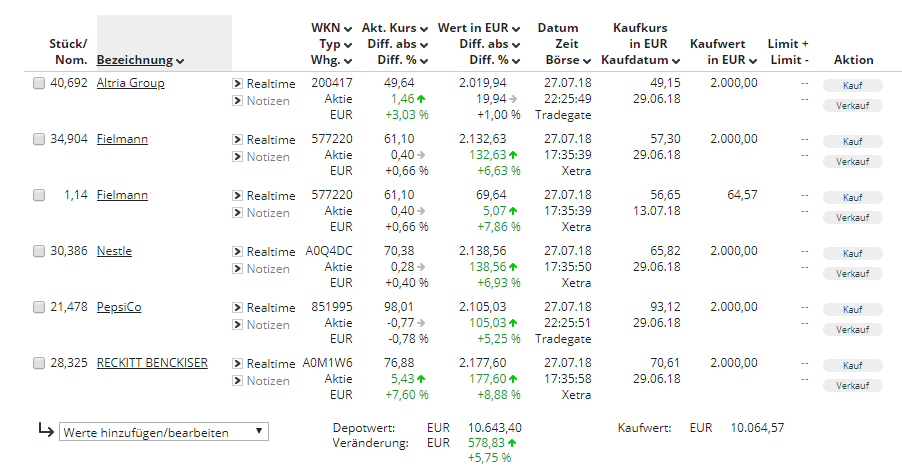Image resolution: width=902 pixels, height=475 pixels.
Task: Click Verkauf button for Fielmann 34,904 row
Action: pyautogui.click(x=853, y=162)
